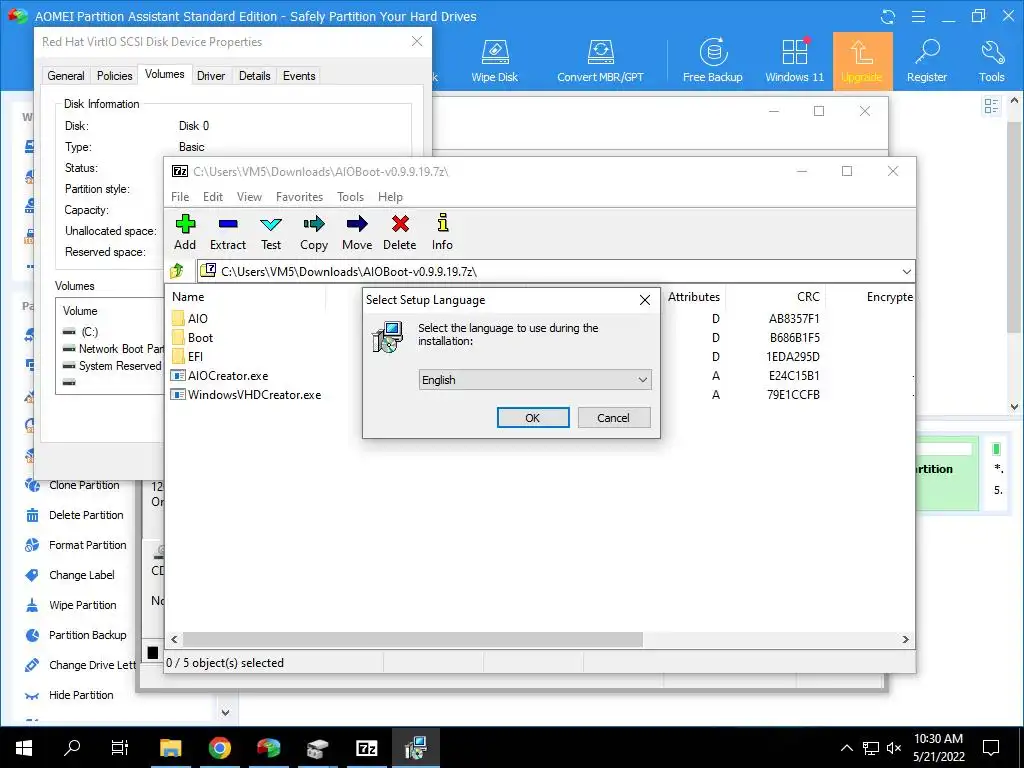Switch to Driver tab in Disk Properties

point(211,76)
